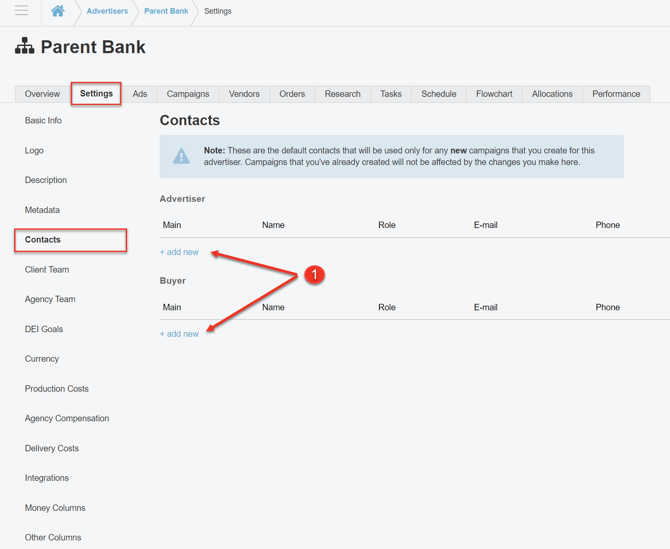Image resolution: width=670 pixels, height=549 pixels.
Task: Click Name column header in Advertiser table
Action: pyautogui.click(x=273, y=225)
